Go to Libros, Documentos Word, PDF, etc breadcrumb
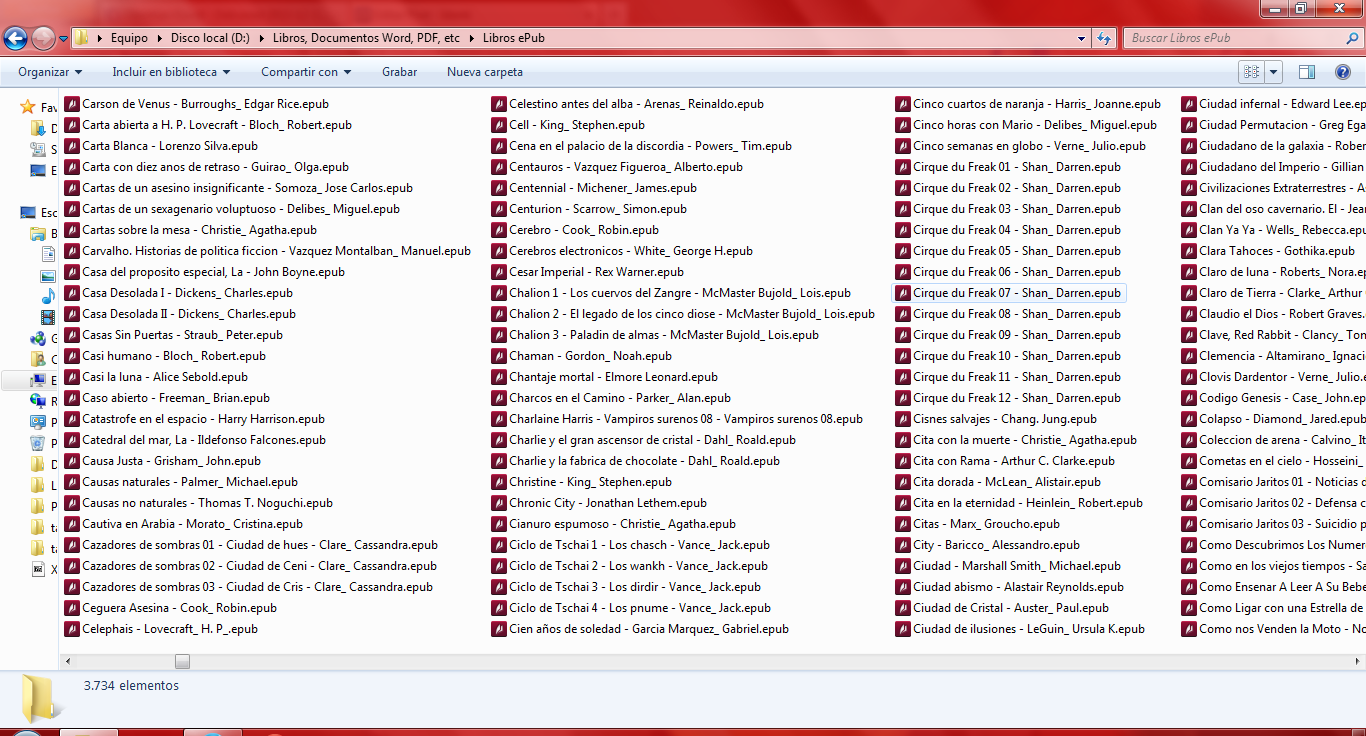The height and width of the screenshot is (736, 1366). click(x=366, y=38)
